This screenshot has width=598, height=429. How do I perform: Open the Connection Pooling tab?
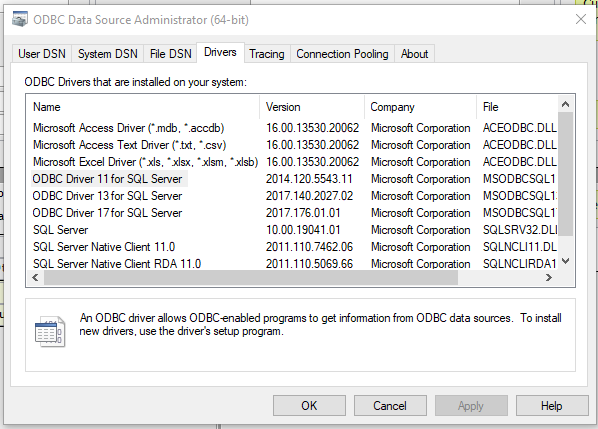tap(342, 54)
